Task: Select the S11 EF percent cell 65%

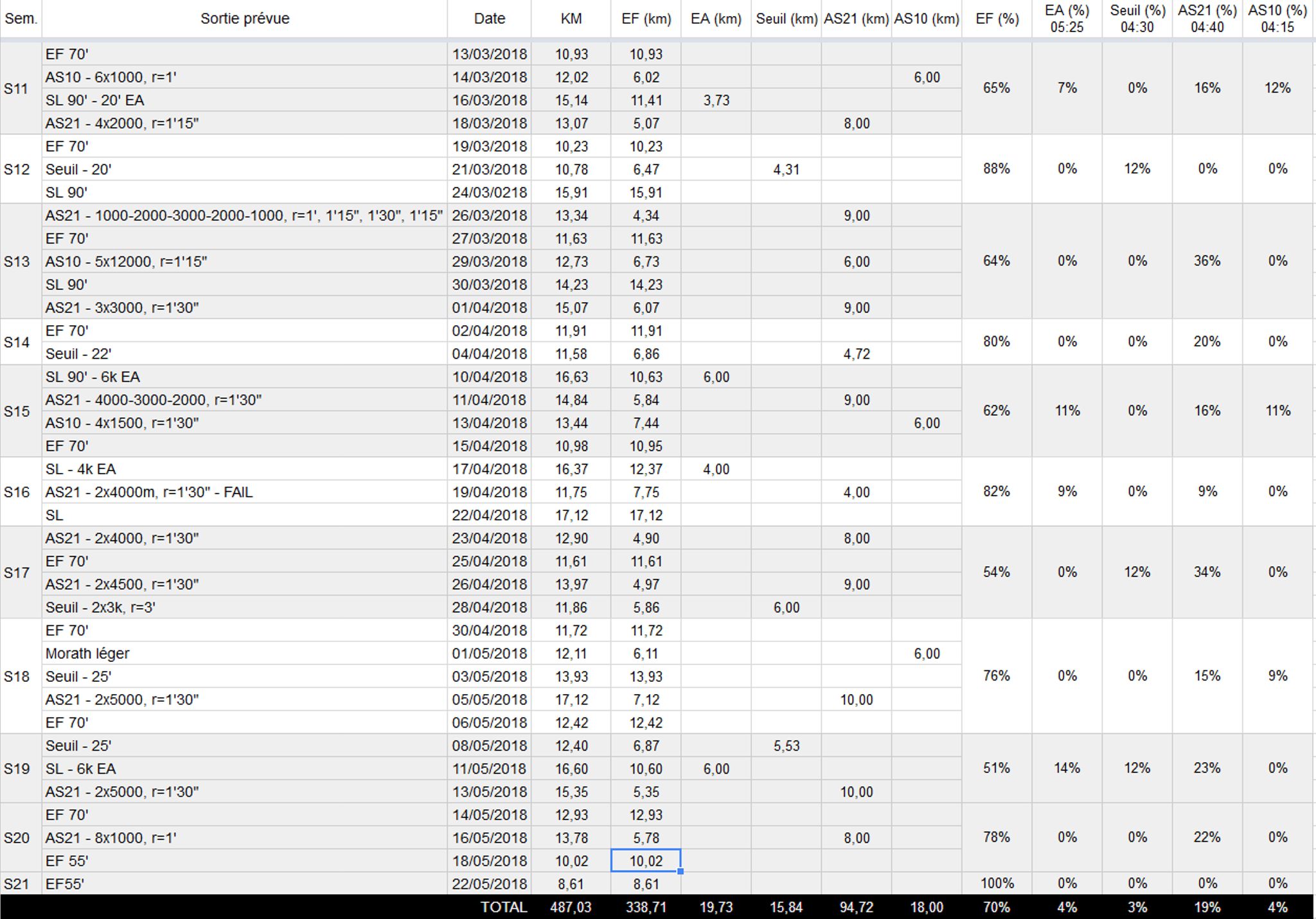Action: click(x=997, y=88)
